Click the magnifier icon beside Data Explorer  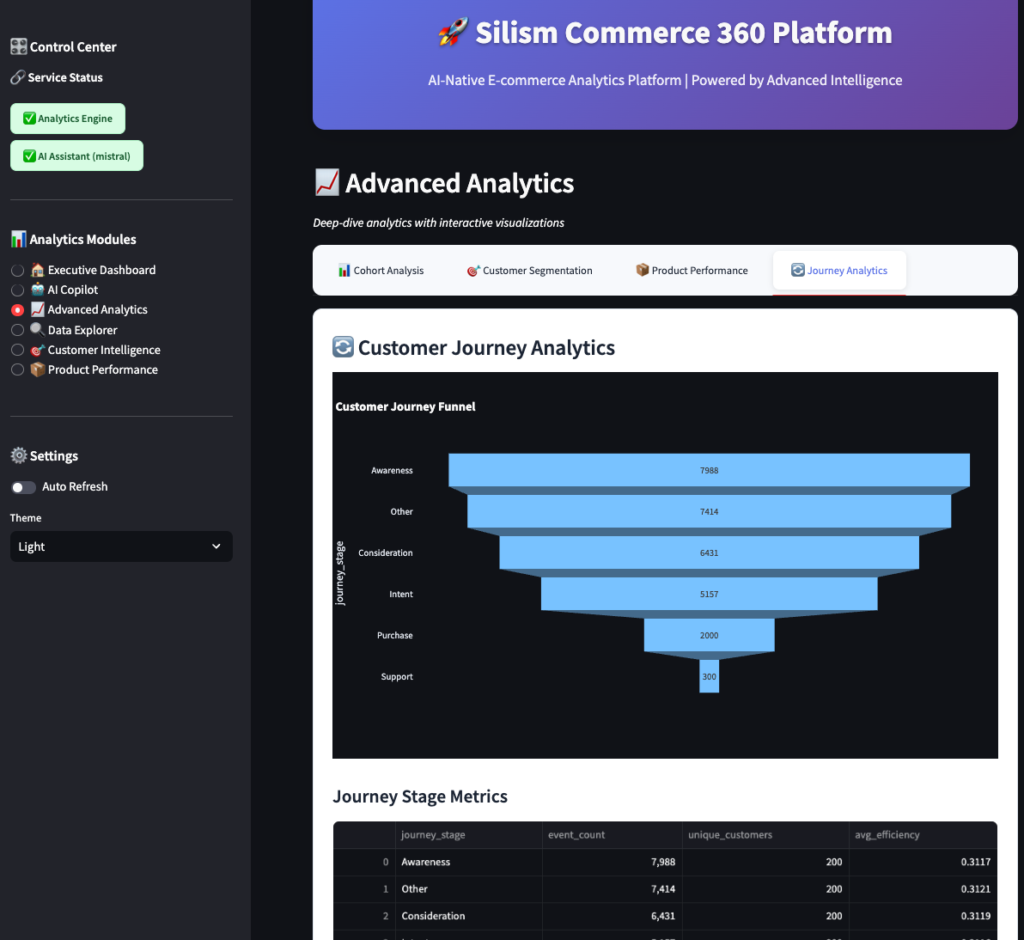[x=37, y=330]
